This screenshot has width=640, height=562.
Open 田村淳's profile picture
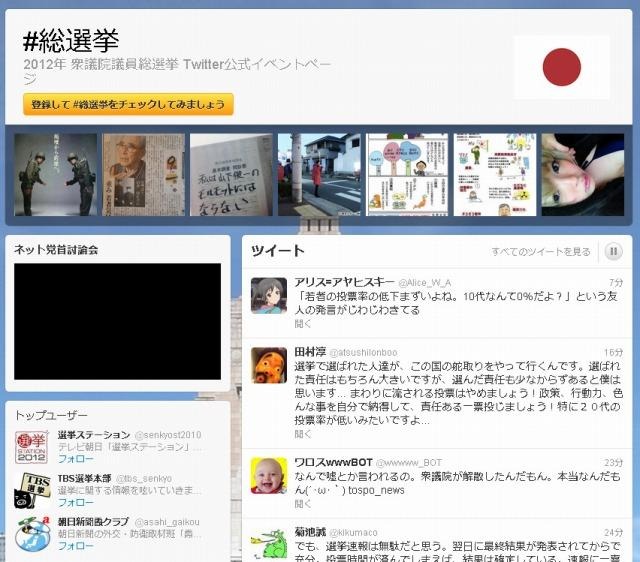tap(269, 365)
